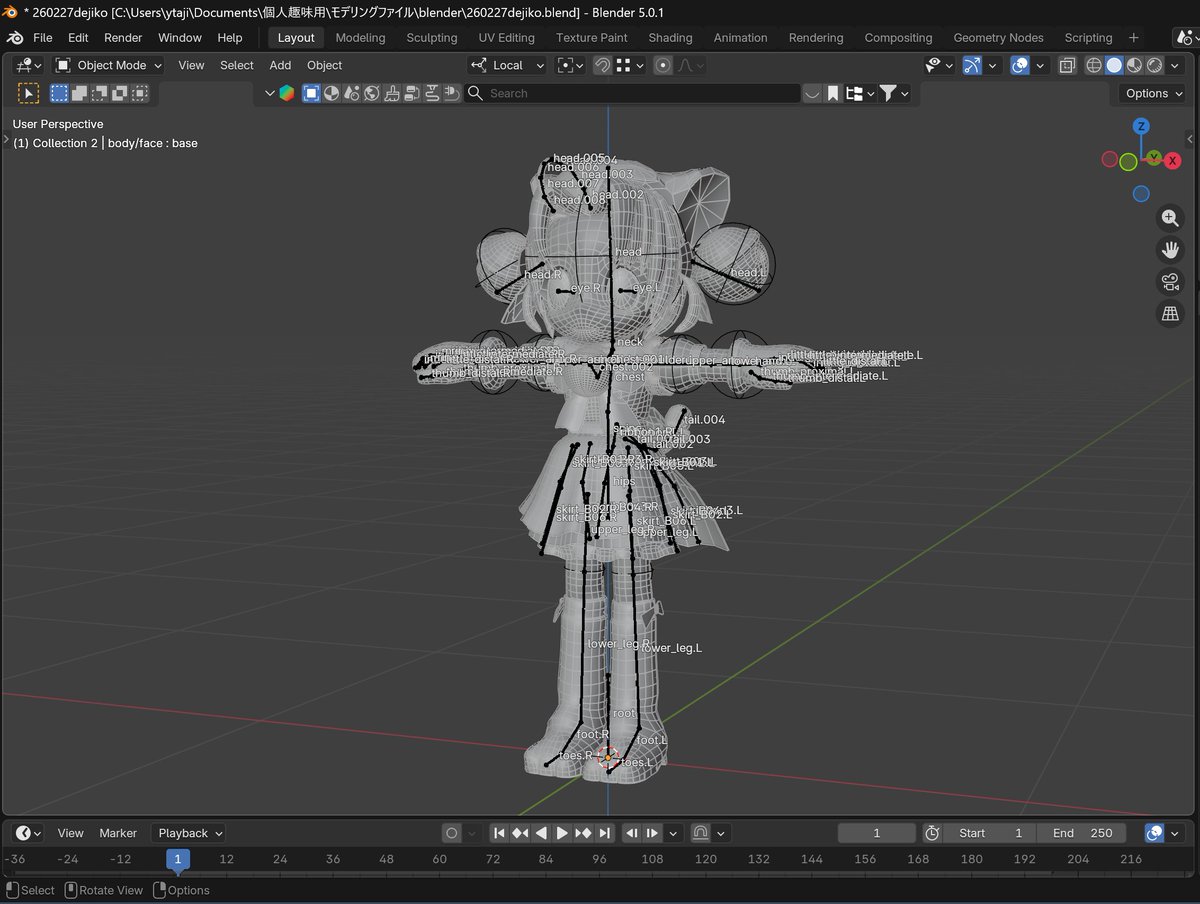The width and height of the screenshot is (1200, 904).
Task: Click the red X axis gizmo ball
Action: [x=1173, y=160]
